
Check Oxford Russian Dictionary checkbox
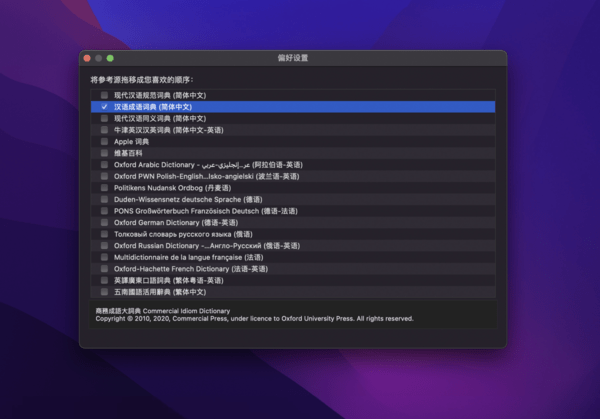(104, 246)
